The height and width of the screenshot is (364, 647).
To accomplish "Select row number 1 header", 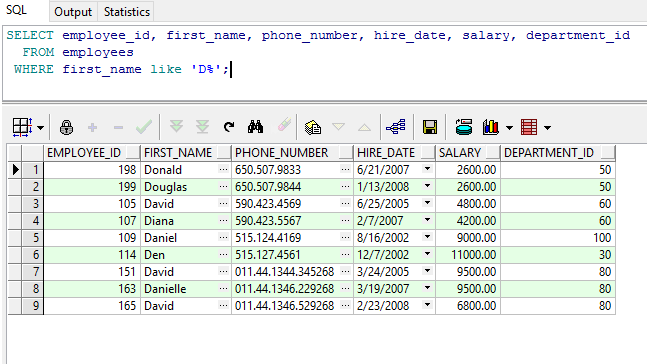I will (x=33, y=170).
